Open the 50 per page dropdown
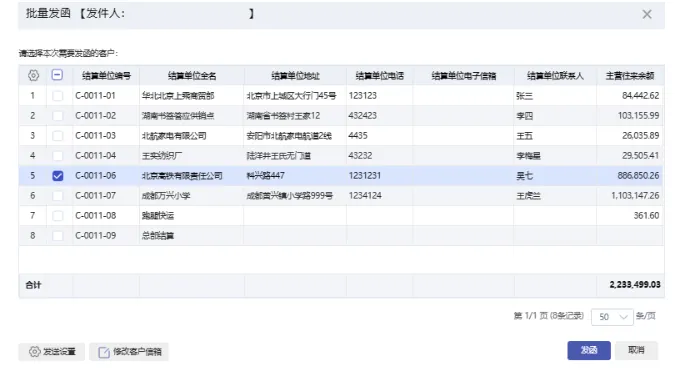This screenshot has height=377, width=696. (x=612, y=317)
